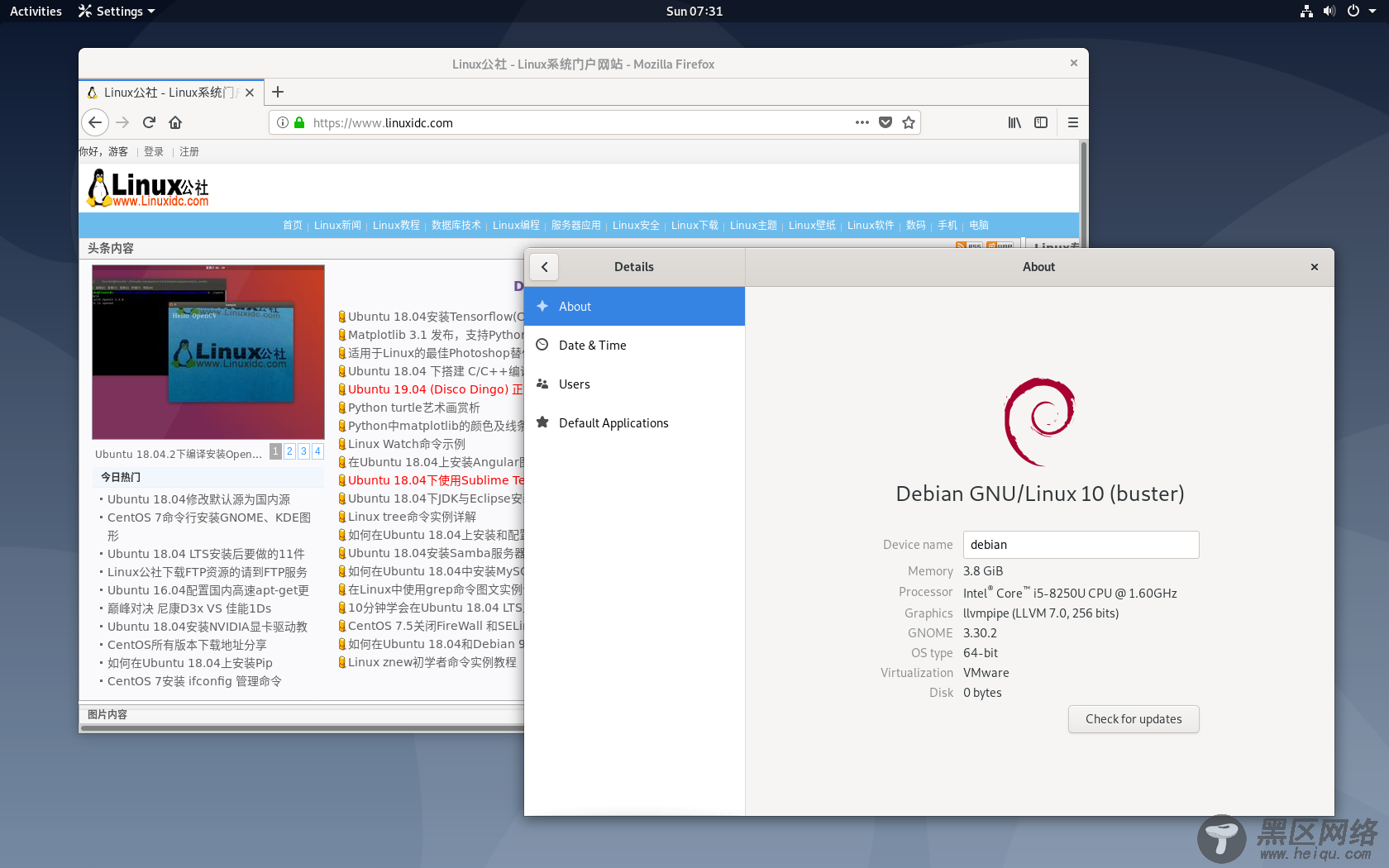This screenshot has width=1389, height=868.
Task: Open Python turtle艺术画赏析 article
Action: (x=413, y=408)
